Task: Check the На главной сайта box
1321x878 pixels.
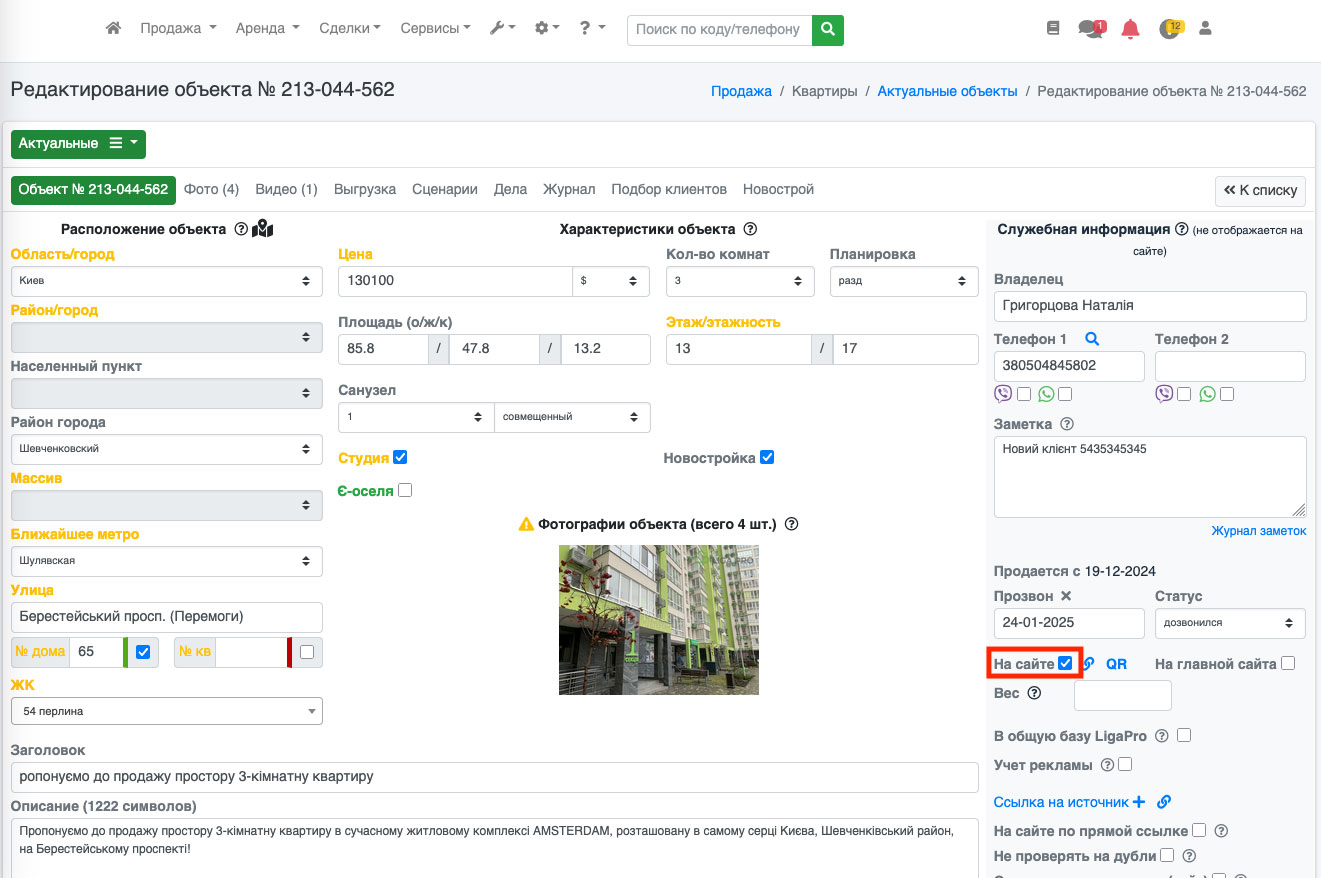Action: click(x=1288, y=663)
